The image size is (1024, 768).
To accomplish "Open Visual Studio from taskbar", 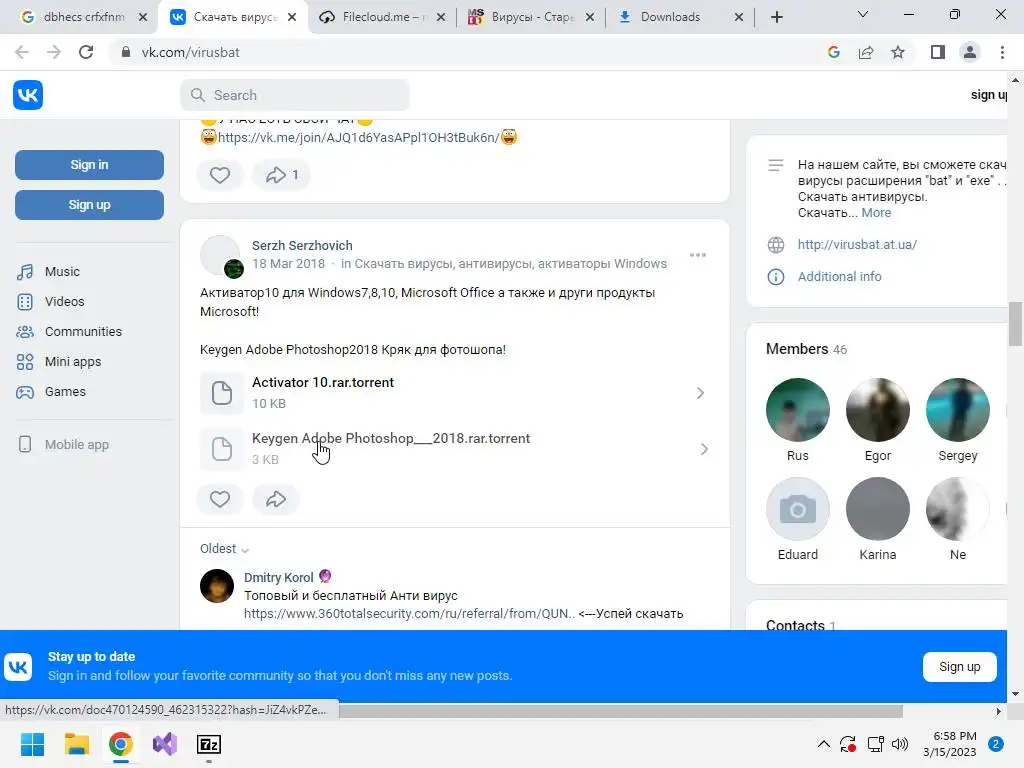I will pyautogui.click(x=165, y=744).
